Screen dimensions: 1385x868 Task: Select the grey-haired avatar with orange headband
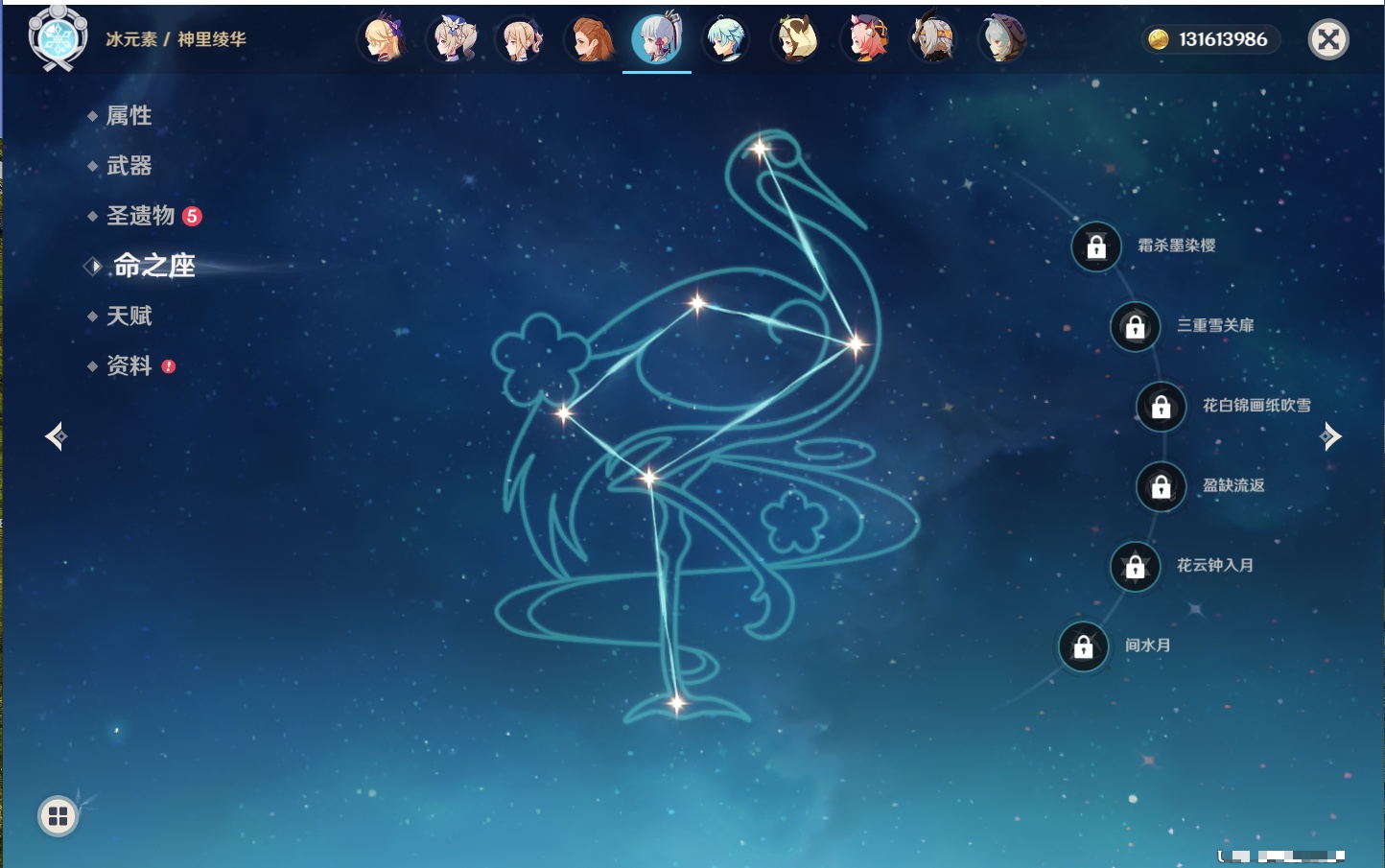933,39
